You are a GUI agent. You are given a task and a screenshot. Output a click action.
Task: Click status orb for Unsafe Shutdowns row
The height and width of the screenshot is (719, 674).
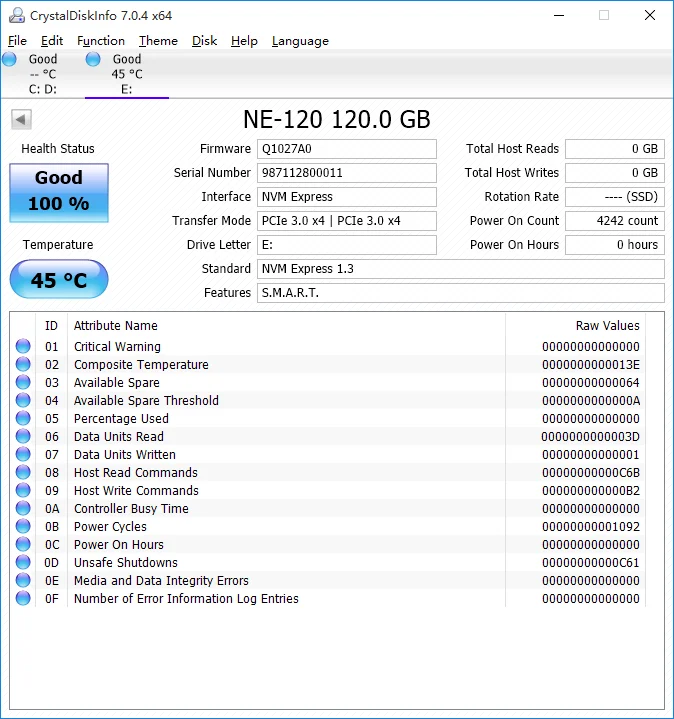tap(23, 562)
